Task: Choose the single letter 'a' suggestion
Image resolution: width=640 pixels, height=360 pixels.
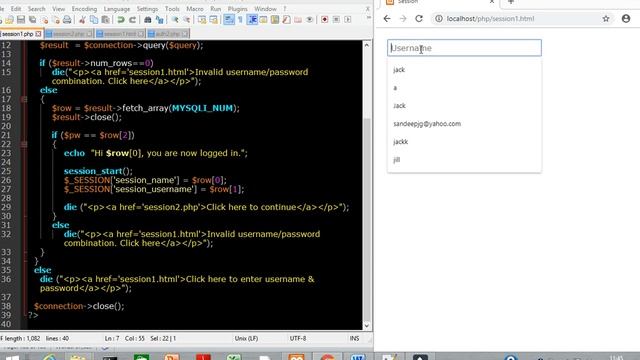Action: pos(464,88)
